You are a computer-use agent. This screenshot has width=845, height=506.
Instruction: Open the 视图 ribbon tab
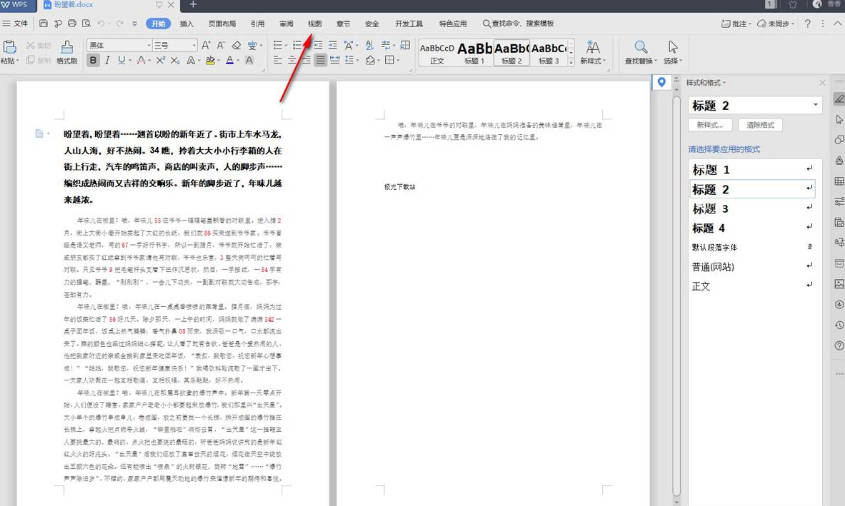coord(315,24)
